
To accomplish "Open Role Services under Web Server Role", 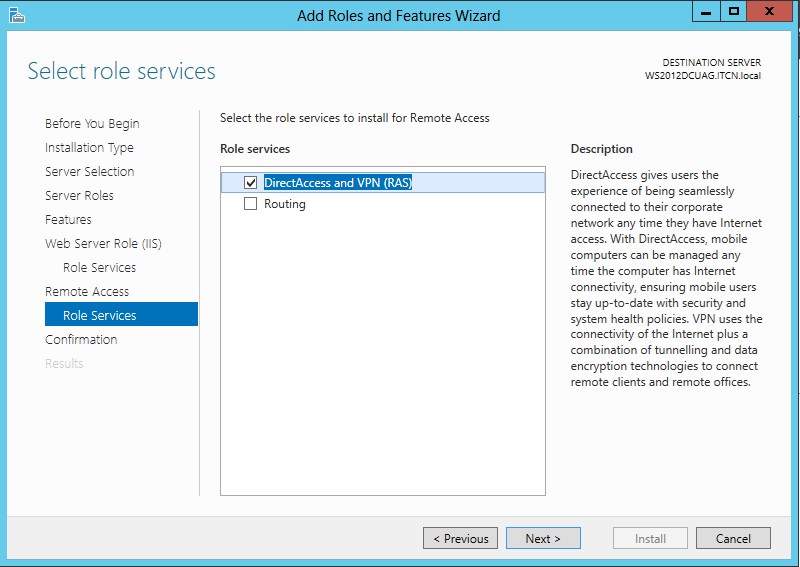I will (x=99, y=268).
